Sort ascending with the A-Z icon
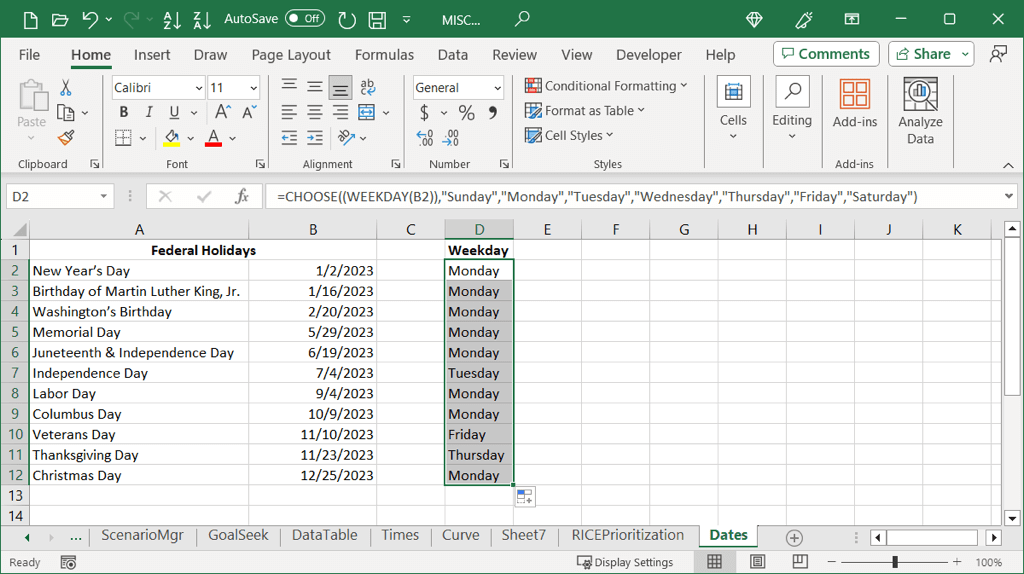Viewport: 1024px width, 574px height. pos(171,19)
